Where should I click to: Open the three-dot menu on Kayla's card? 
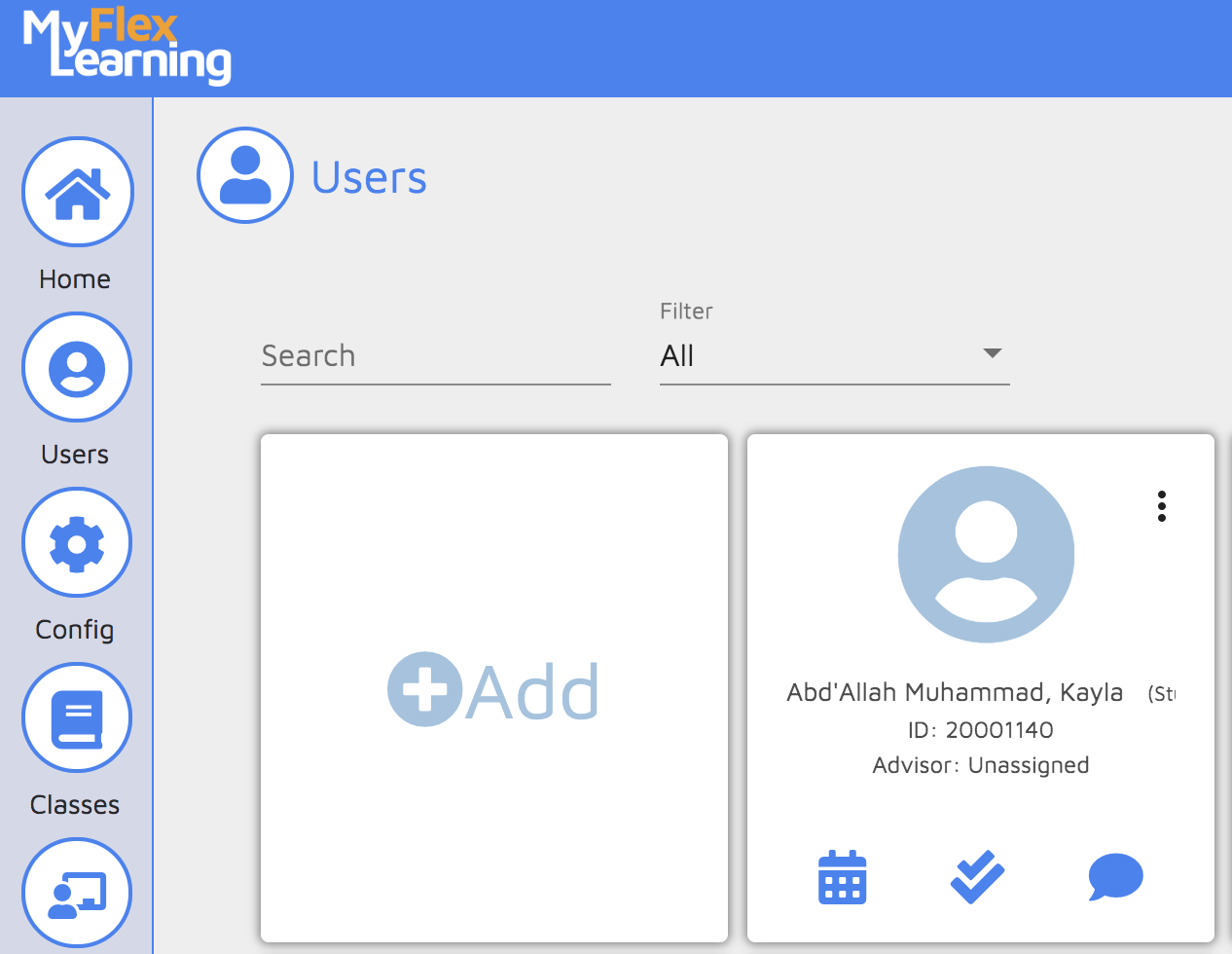click(x=1162, y=506)
